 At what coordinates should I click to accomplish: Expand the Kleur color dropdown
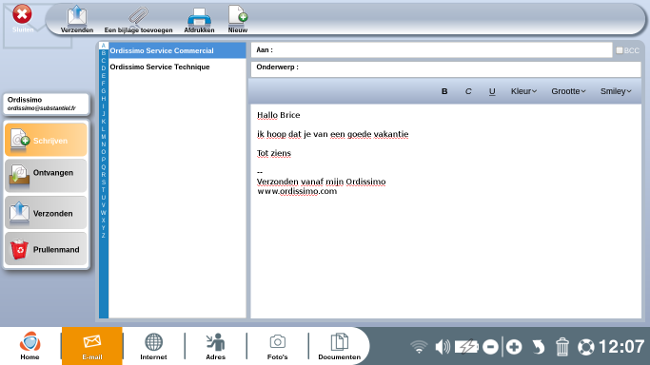click(x=524, y=91)
